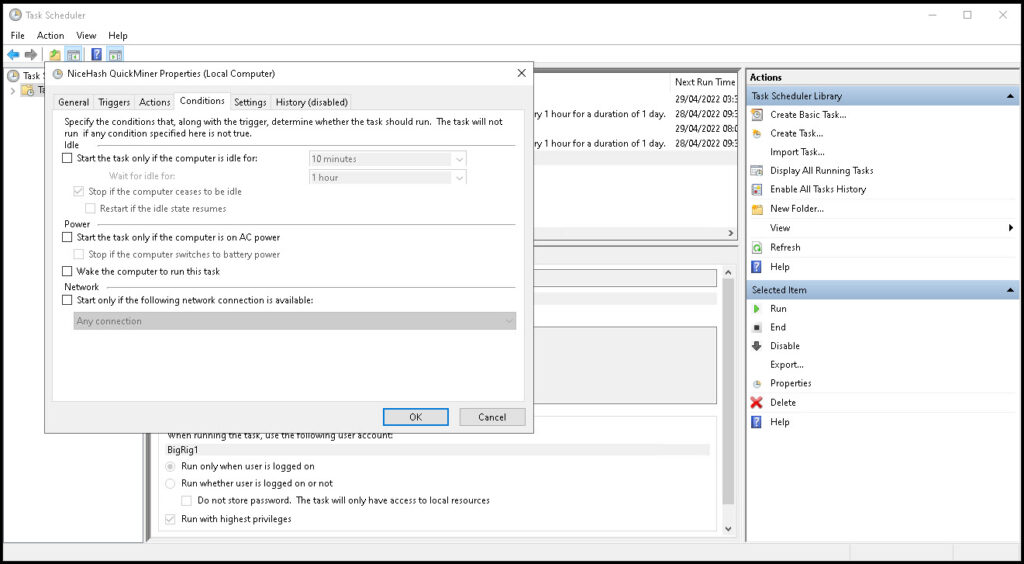Toggle Restart if the idle state resumes
Screen dimensions: 1024x564
91,209
